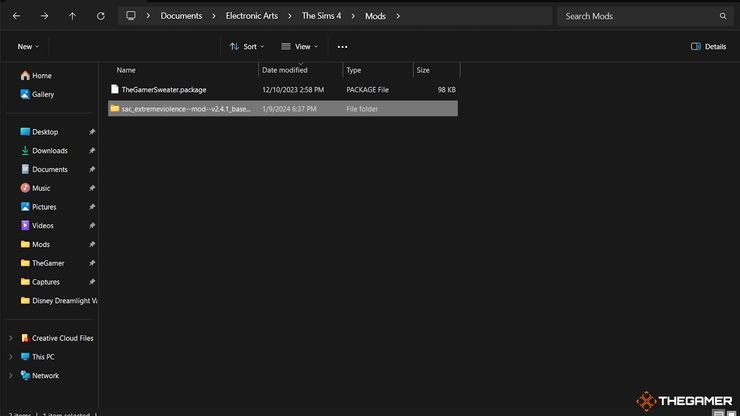Open Pictures quick access folder
This screenshot has height=416, width=740.
(38, 207)
